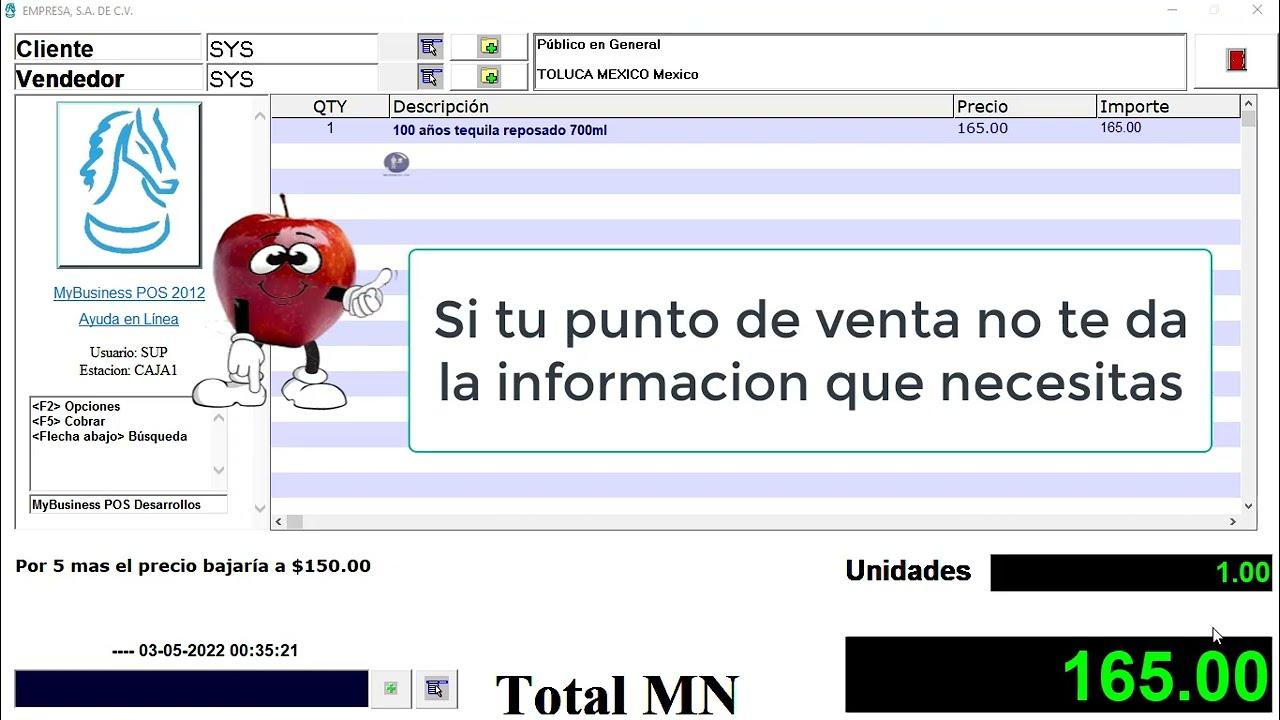
Task: Click the red exit door icon
Action: [x=1237, y=60]
